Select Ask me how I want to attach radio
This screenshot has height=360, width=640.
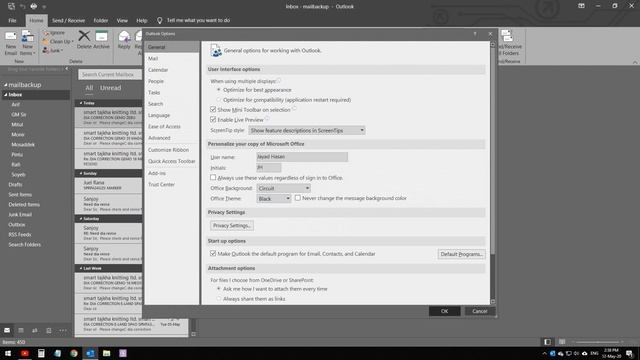(219, 289)
